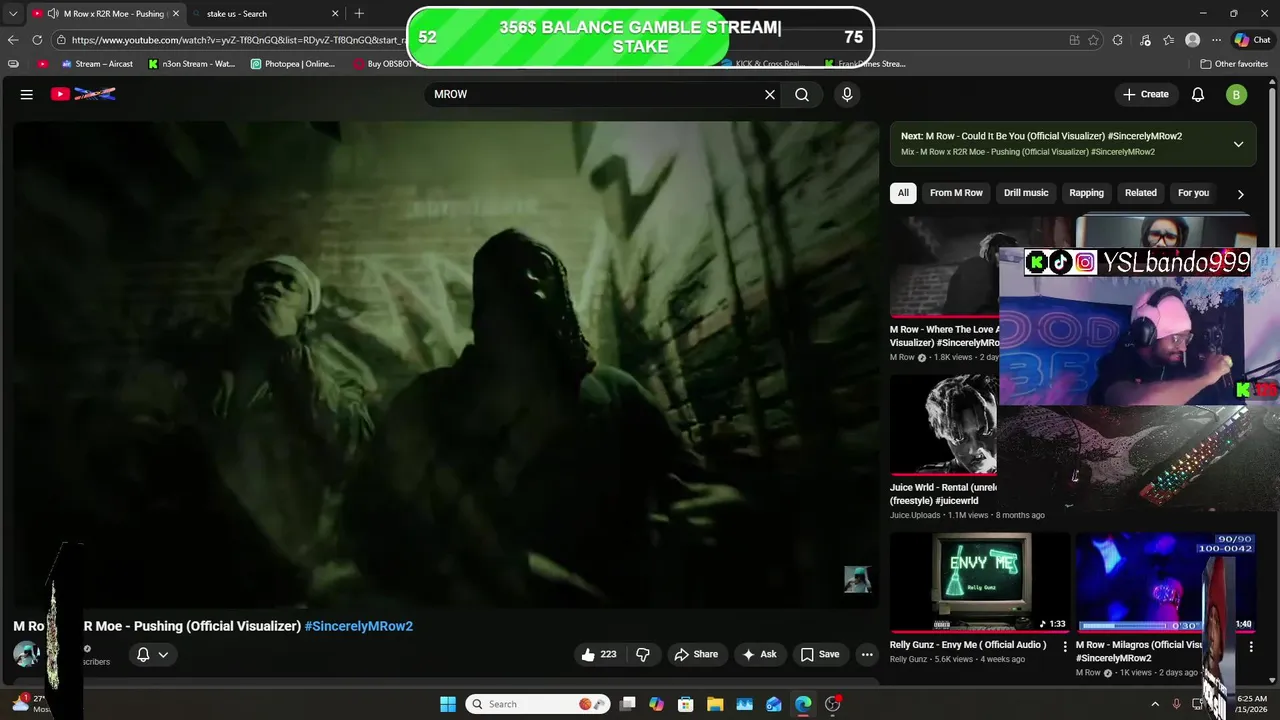Screen dimensions: 1280x720
Task: Switch to Microsoft Edge on the taskbar
Action: (x=803, y=704)
